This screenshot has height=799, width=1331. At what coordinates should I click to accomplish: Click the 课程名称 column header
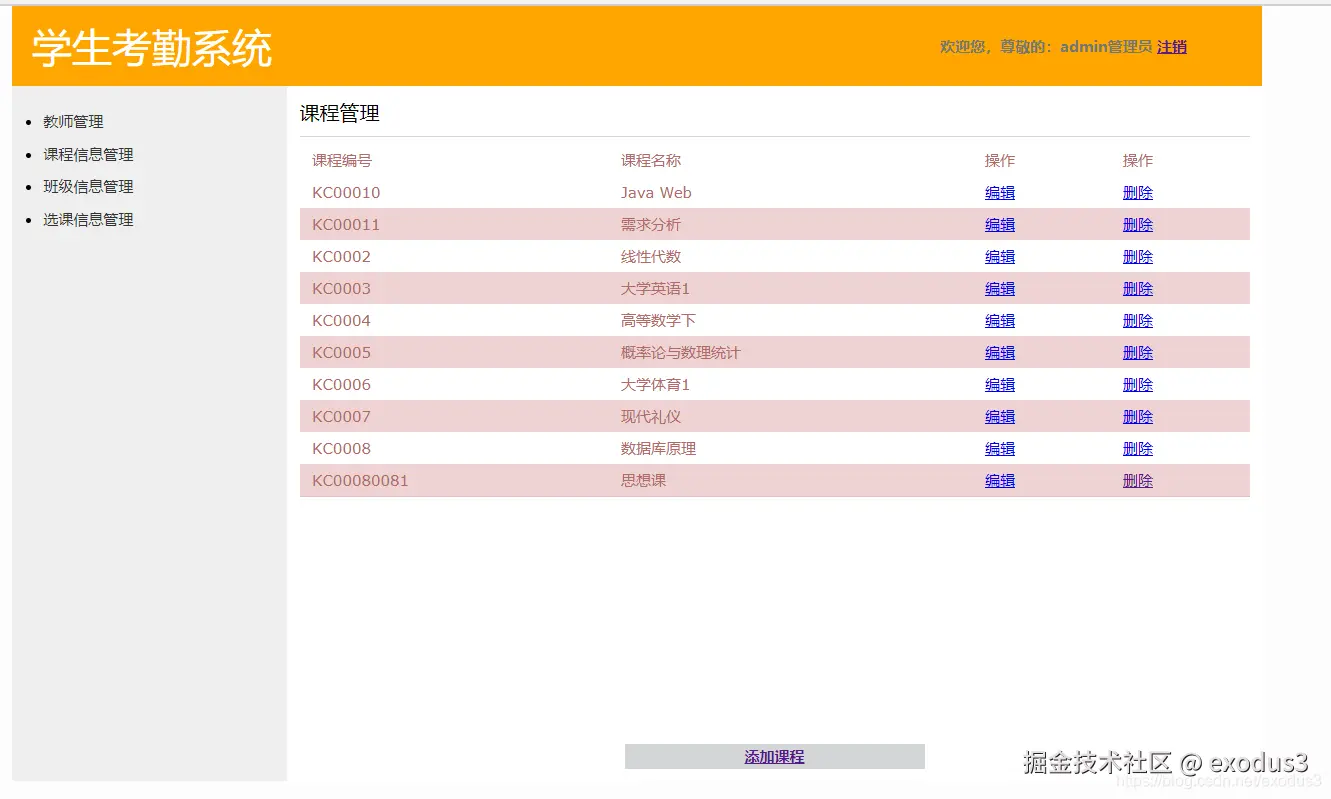pos(651,161)
